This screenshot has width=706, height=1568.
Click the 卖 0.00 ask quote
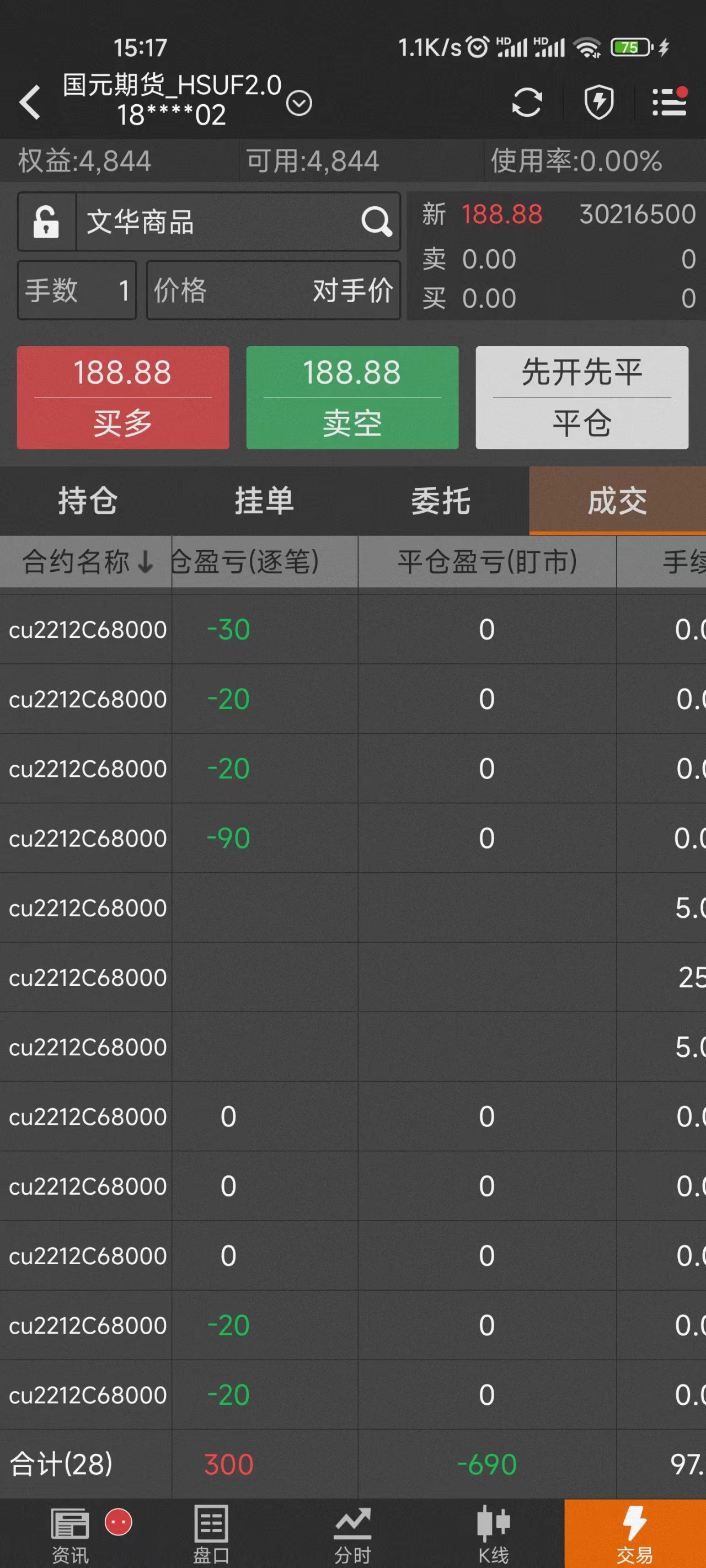point(469,259)
